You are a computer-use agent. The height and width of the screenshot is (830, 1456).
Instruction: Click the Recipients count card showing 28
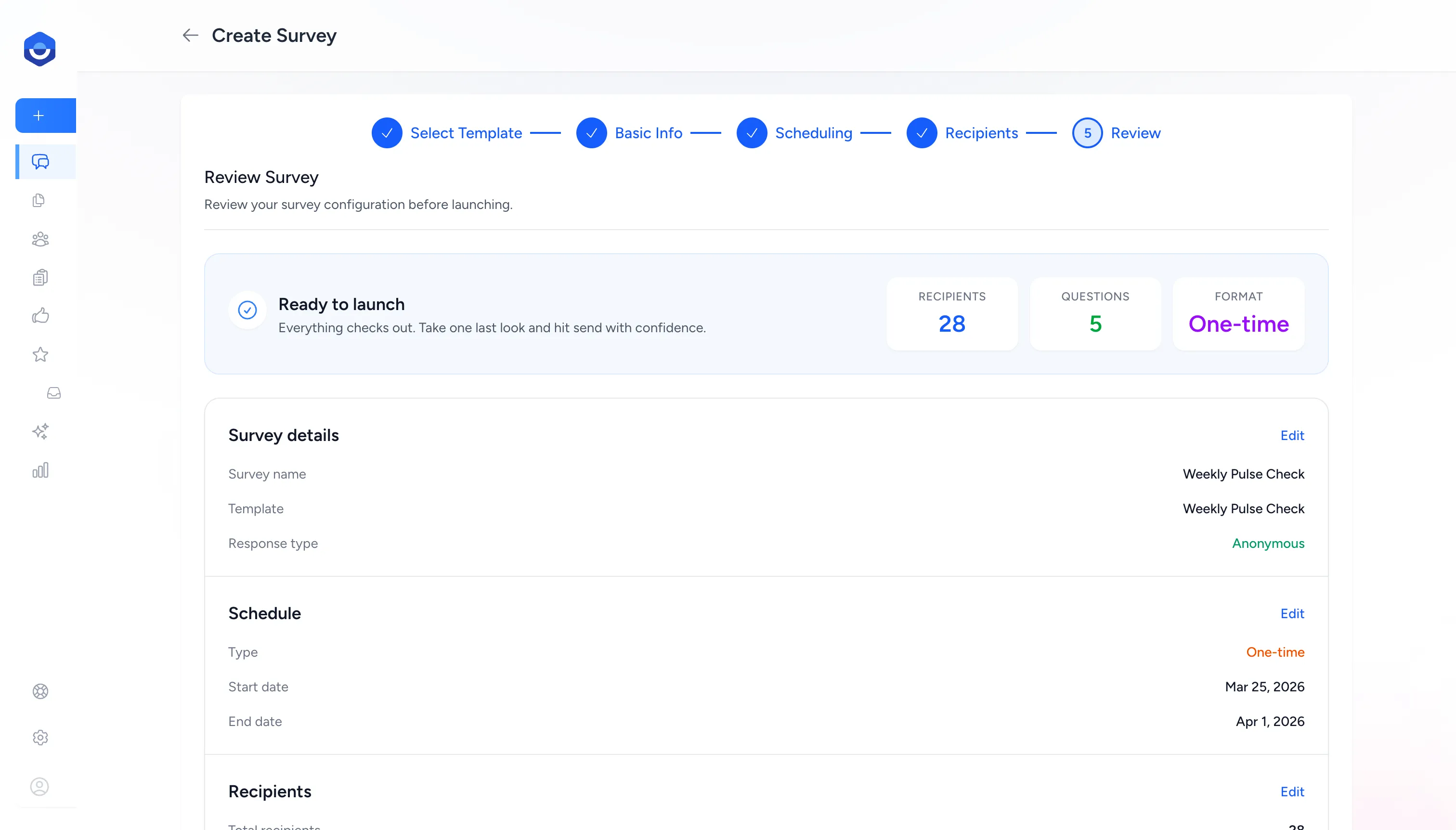pyautogui.click(x=951, y=314)
